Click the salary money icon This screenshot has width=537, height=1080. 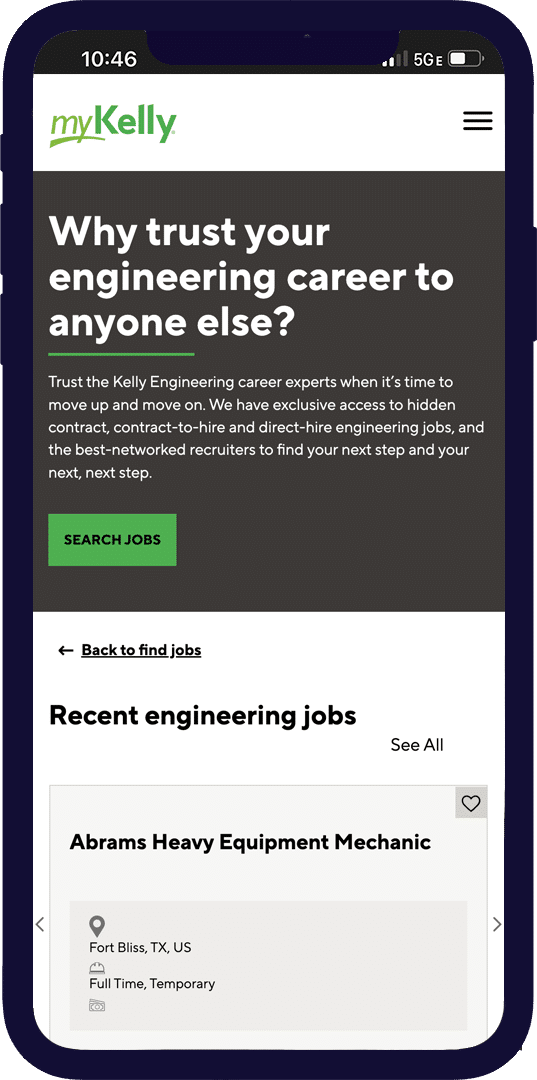[97, 1006]
